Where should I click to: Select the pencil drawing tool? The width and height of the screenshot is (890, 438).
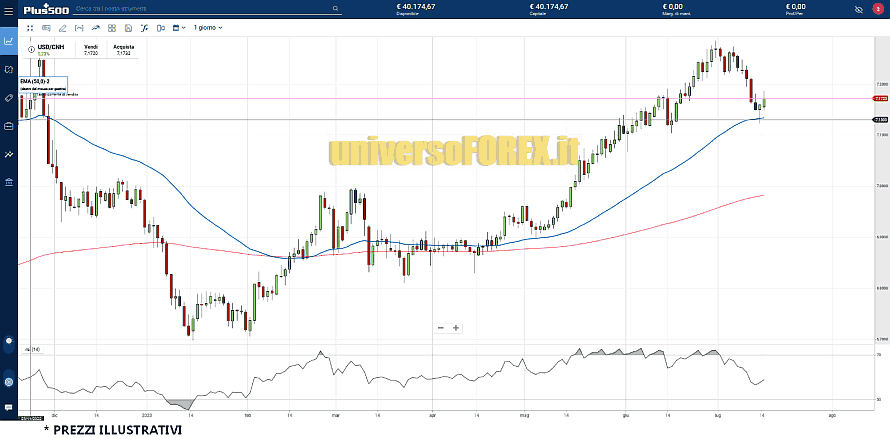pyautogui.click(x=62, y=28)
